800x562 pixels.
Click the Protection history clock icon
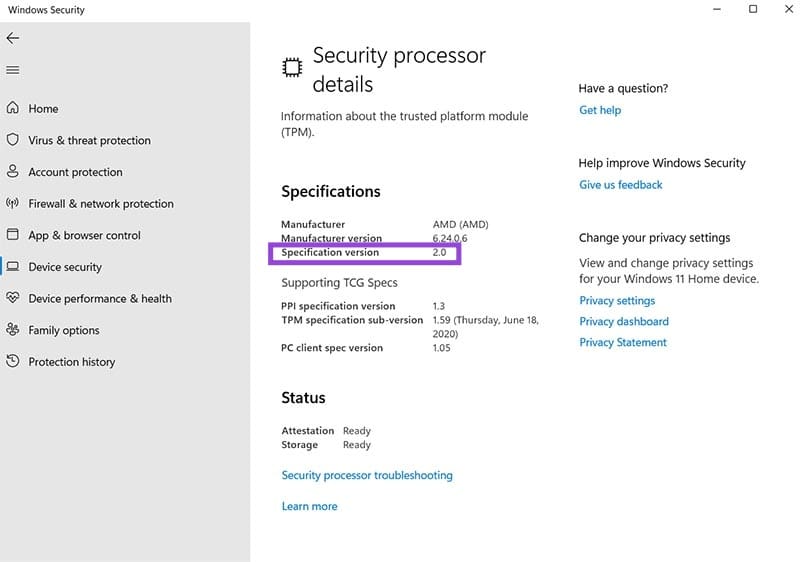[13, 362]
